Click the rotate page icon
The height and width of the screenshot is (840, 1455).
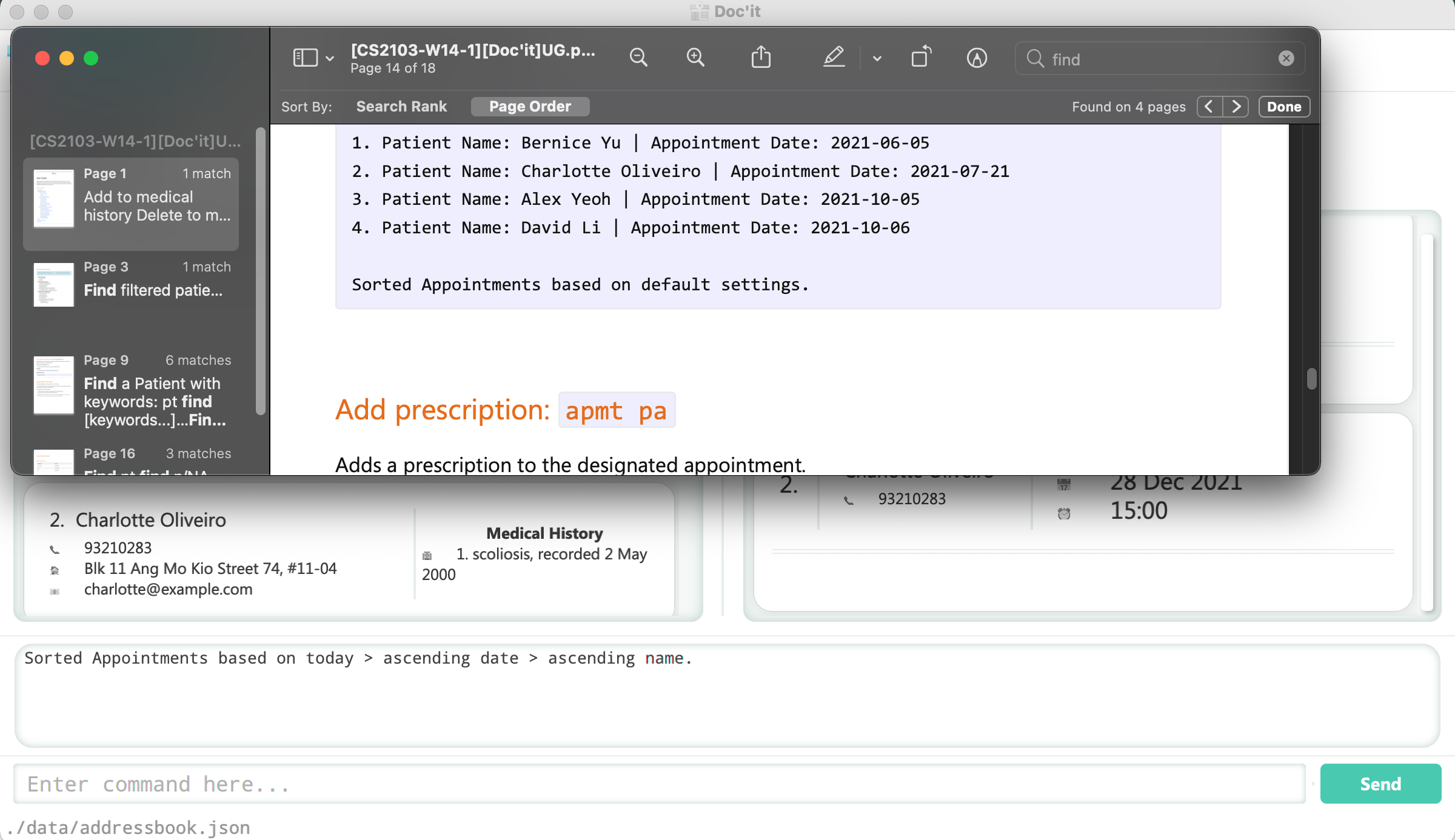point(921,58)
